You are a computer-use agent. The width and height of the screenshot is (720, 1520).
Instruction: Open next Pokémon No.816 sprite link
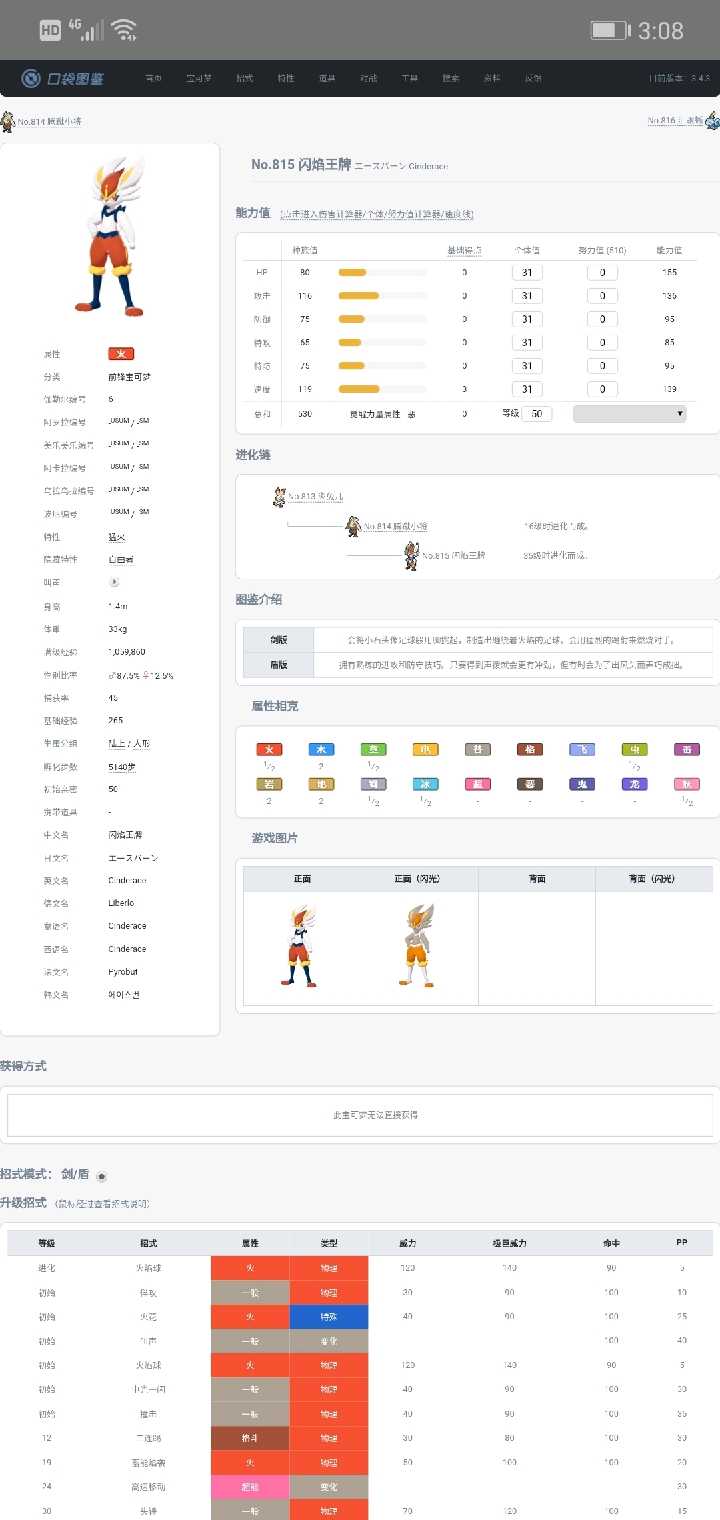[x=711, y=121]
